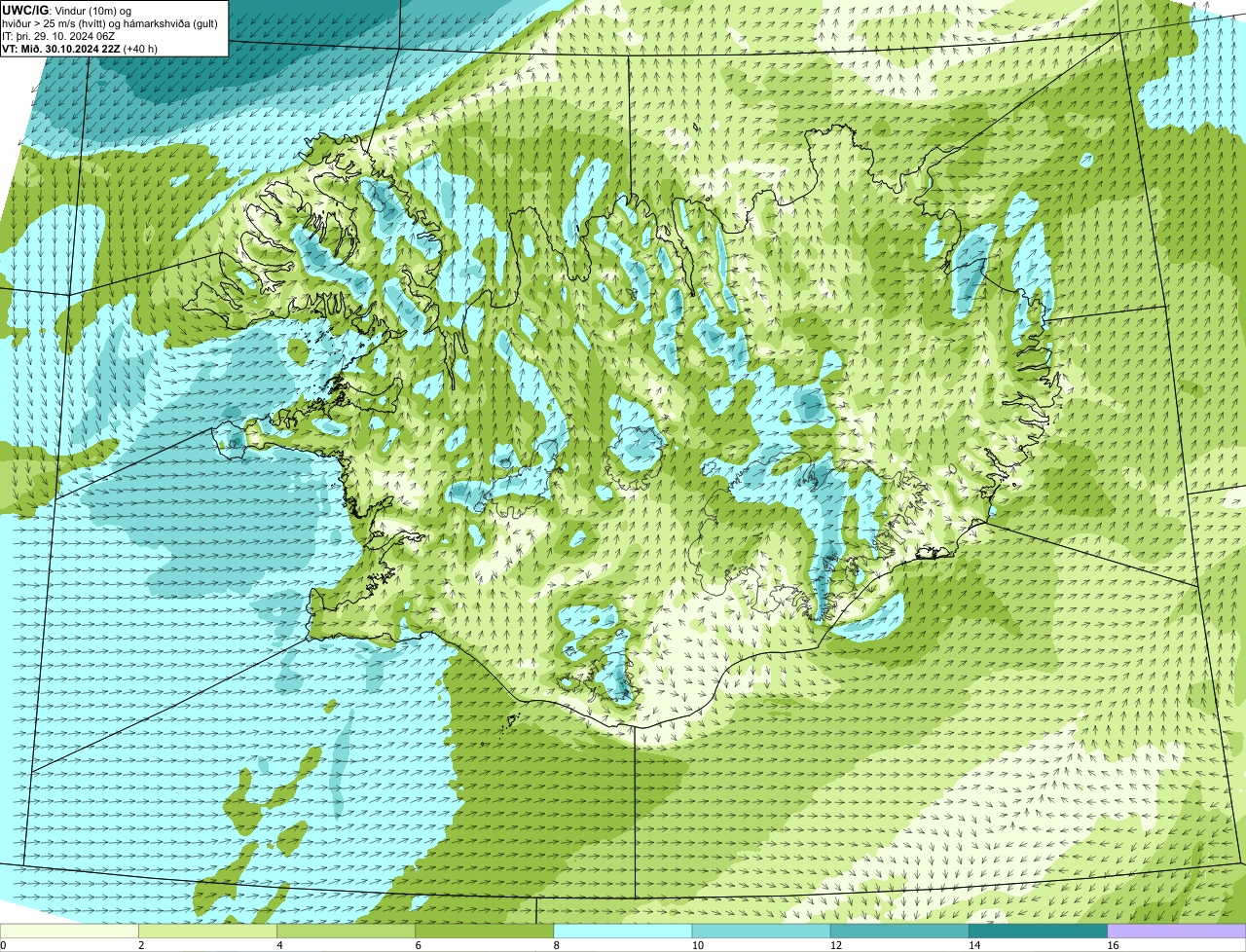Image resolution: width=1246 pixels, height=952 pixels.
Task: Click the 0–2 m/s pale cream legend swatch
Action: pos(69,932)
